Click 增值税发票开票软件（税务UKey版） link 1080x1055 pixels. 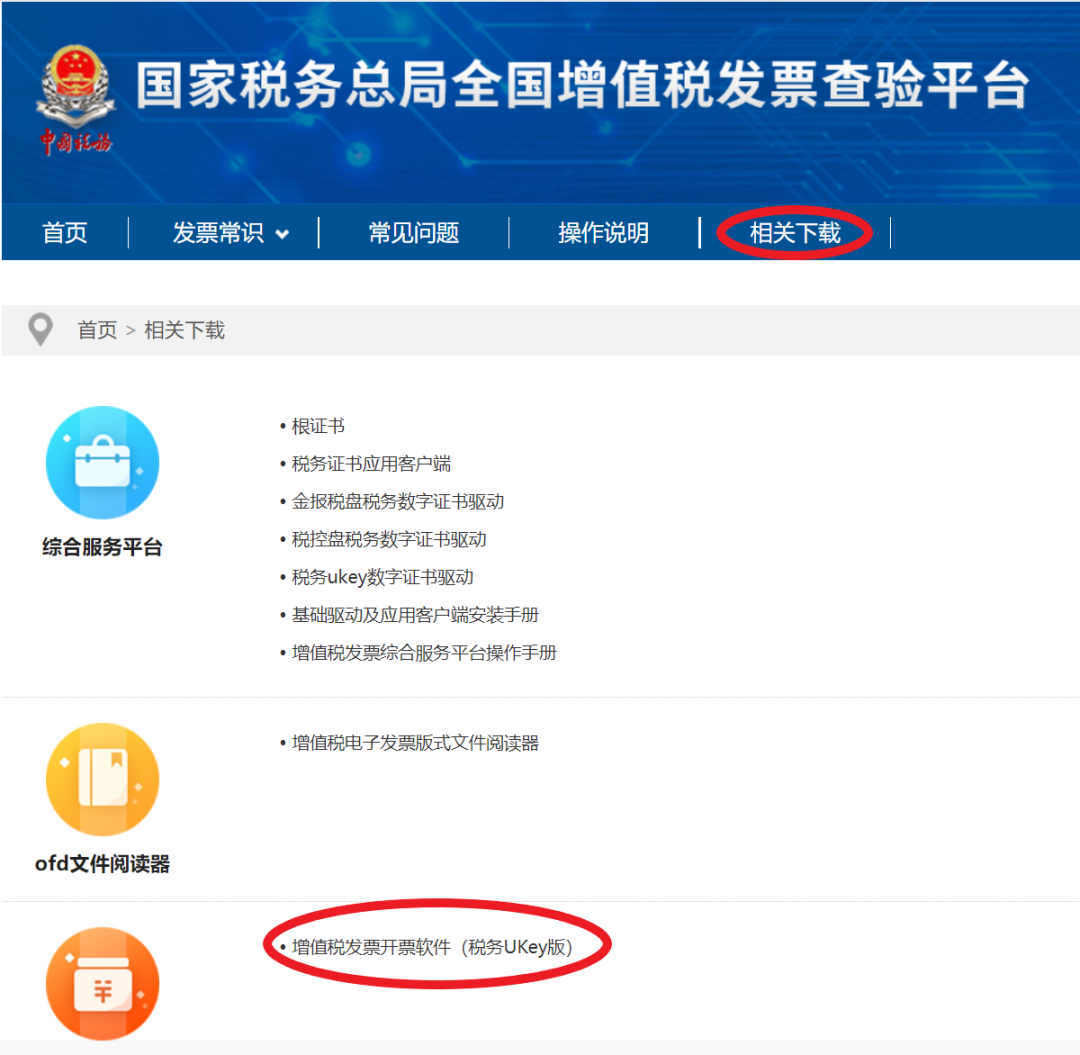[433, 948]
